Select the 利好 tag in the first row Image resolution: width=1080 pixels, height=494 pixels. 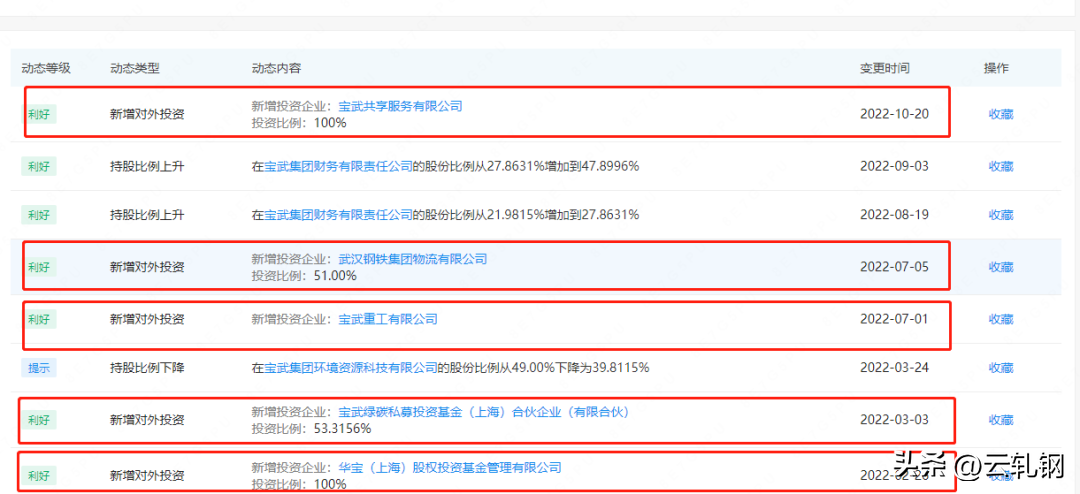(39, 114)
